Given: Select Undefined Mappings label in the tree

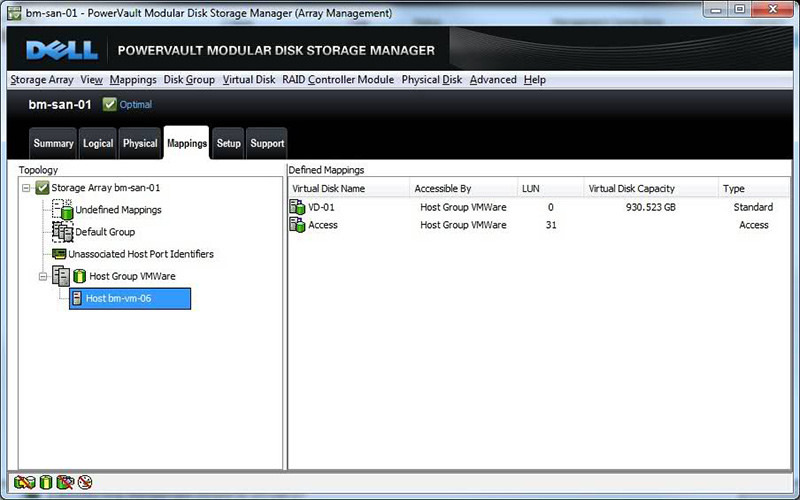Looking at the screenshot, I should coord(118,210).
